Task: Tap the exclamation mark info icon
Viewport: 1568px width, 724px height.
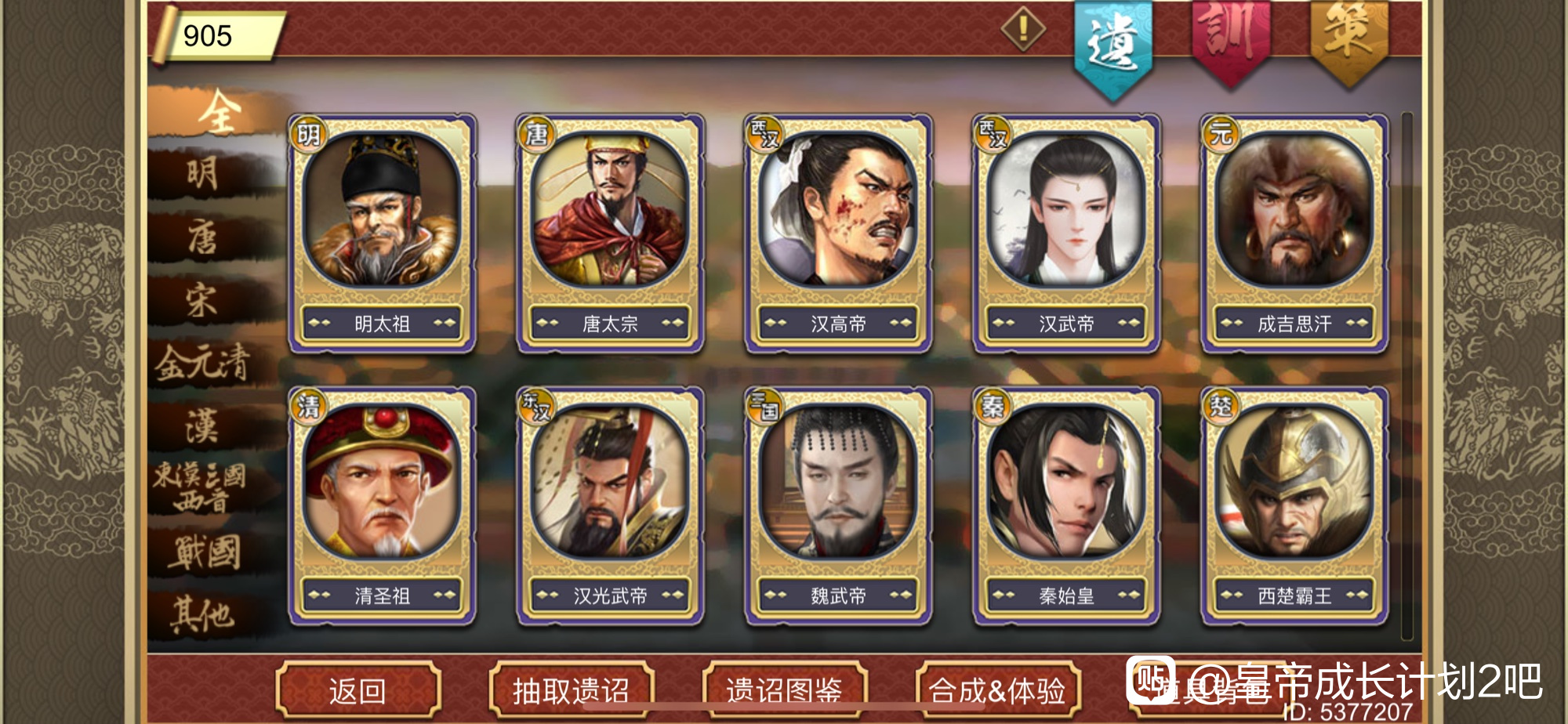Action: click(x=1023, y=30)
